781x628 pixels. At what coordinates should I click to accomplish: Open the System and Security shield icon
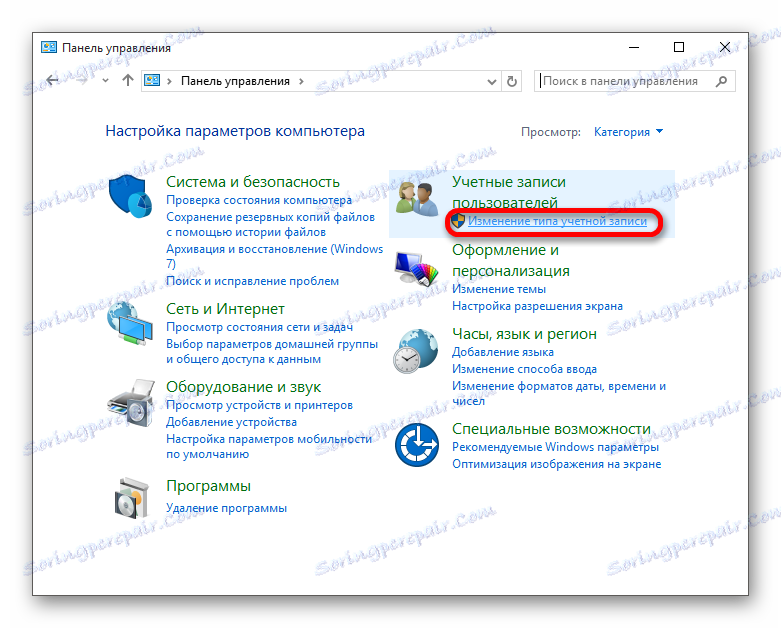coord(130,196)
